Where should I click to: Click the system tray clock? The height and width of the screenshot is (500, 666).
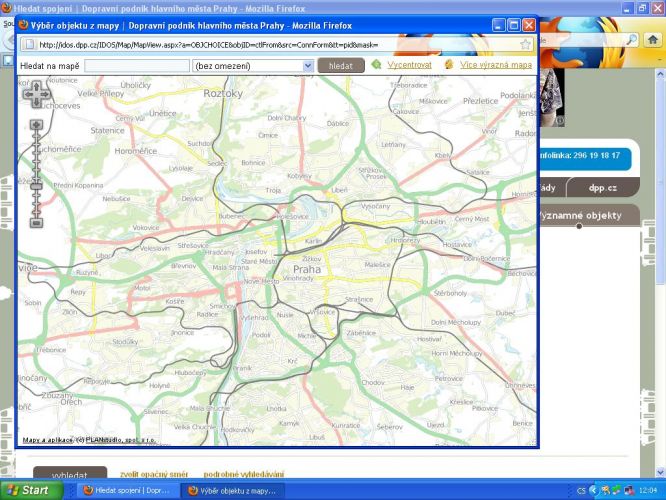click(x=648, y=491)
